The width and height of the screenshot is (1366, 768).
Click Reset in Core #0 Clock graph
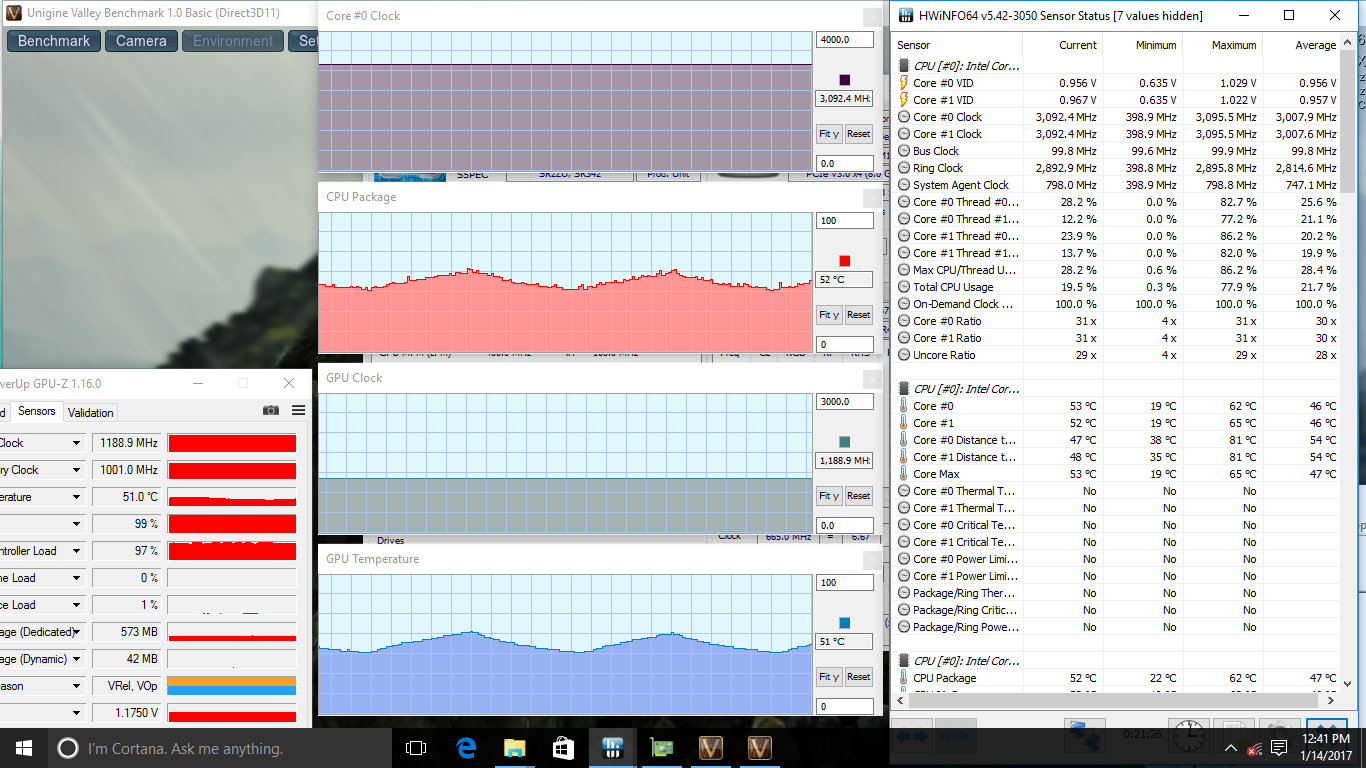tap(859, 134)
